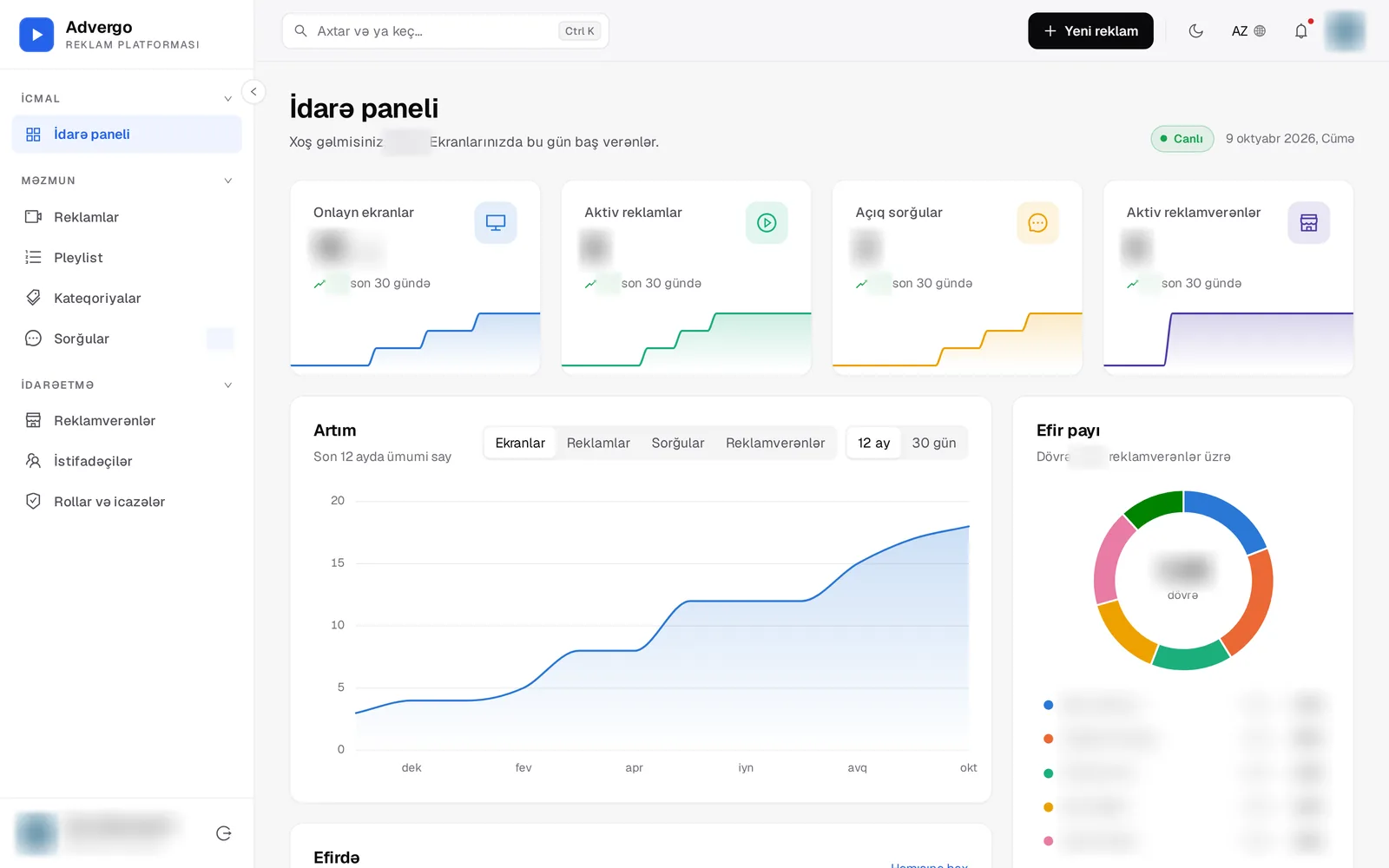The height and width of the screenshot is (868, 1389).
Task: Open Rollar və icazələr page
Action: coord(127,502)
